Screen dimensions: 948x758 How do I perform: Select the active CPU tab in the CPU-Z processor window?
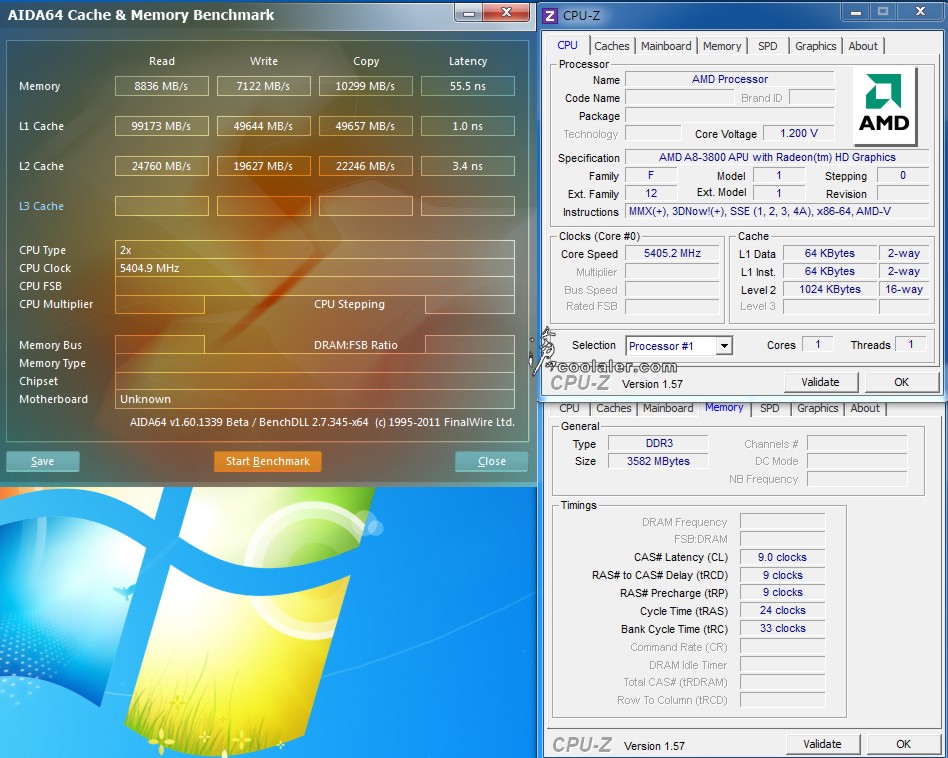[568, 45]
